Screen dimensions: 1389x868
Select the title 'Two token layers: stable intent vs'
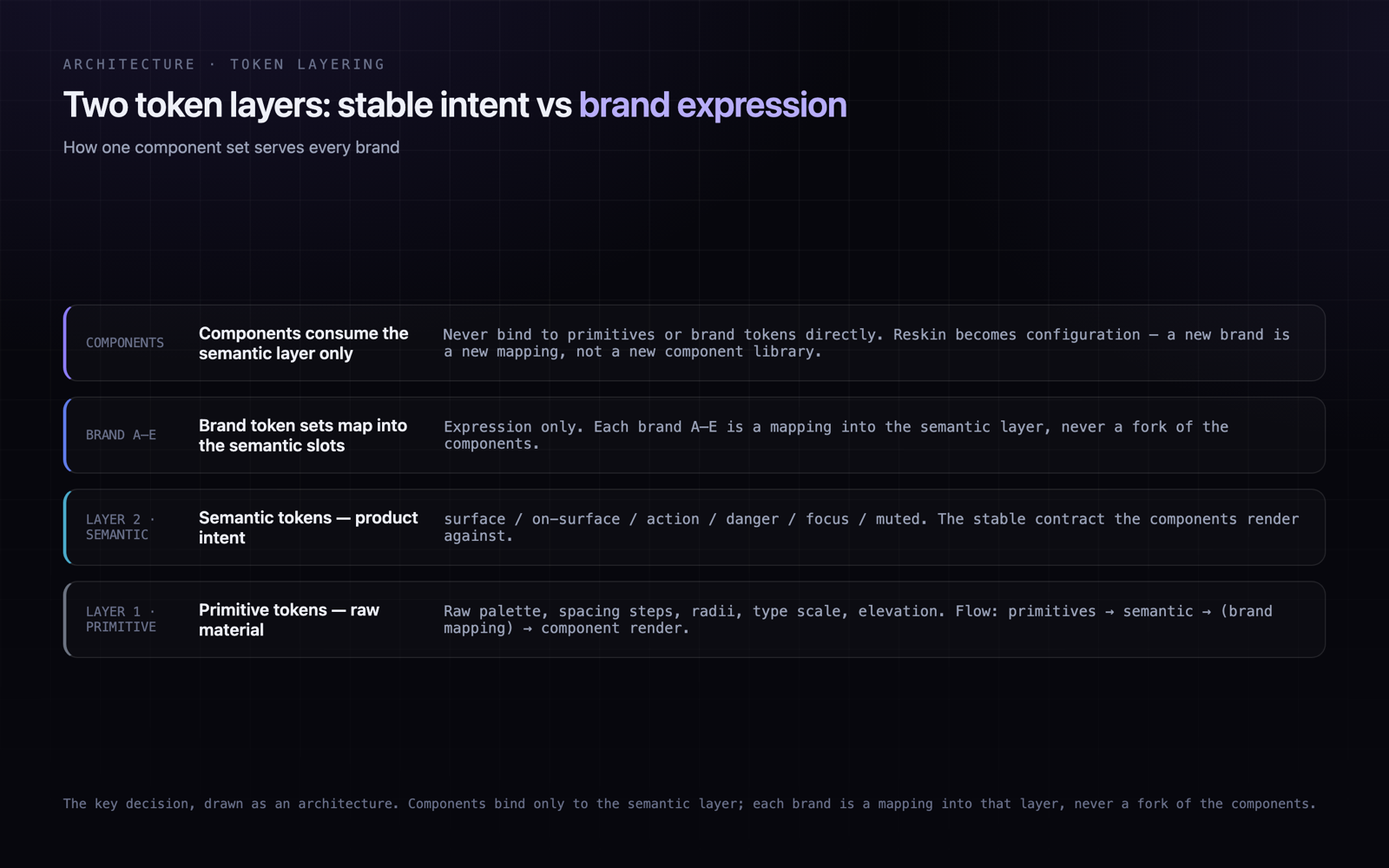[317, 105]
